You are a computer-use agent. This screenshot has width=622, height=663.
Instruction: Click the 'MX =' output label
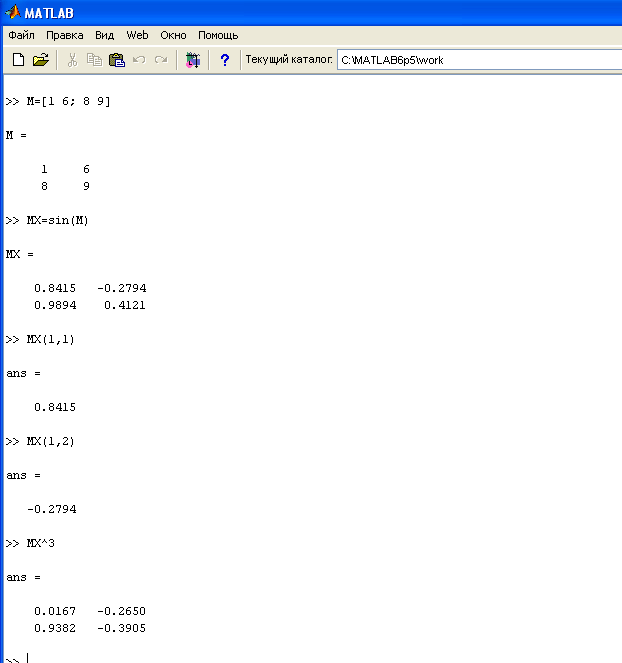(19, 254)
